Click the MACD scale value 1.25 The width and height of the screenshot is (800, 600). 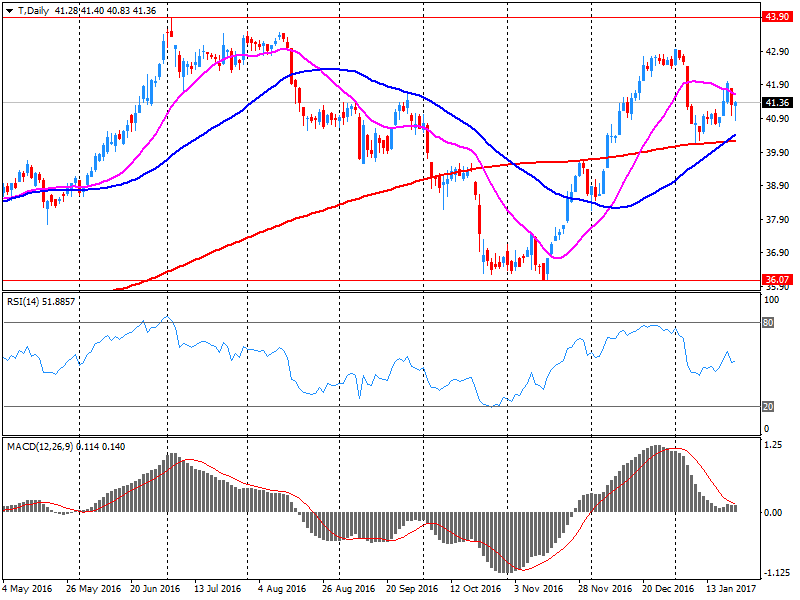[x=773, y=445]
